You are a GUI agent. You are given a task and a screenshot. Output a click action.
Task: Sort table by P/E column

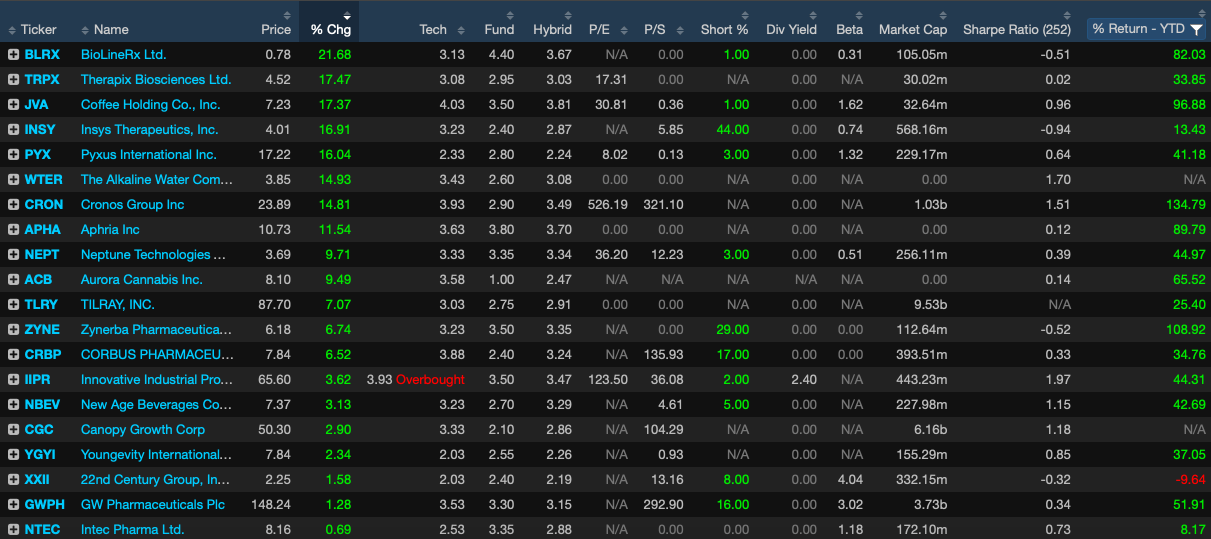pyautogui.click(x=599, y=29)
